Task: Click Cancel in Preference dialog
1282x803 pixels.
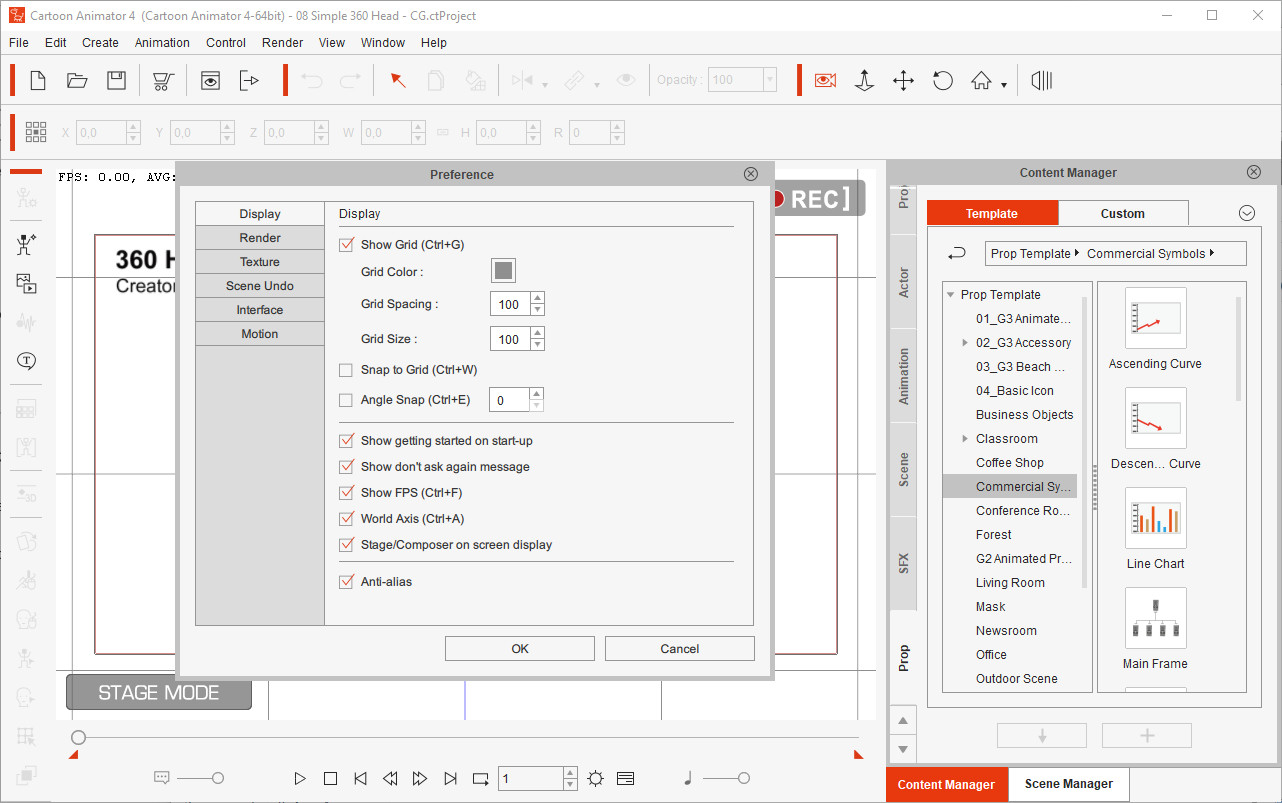Action: pyautogui.click(x=679, y=649)
